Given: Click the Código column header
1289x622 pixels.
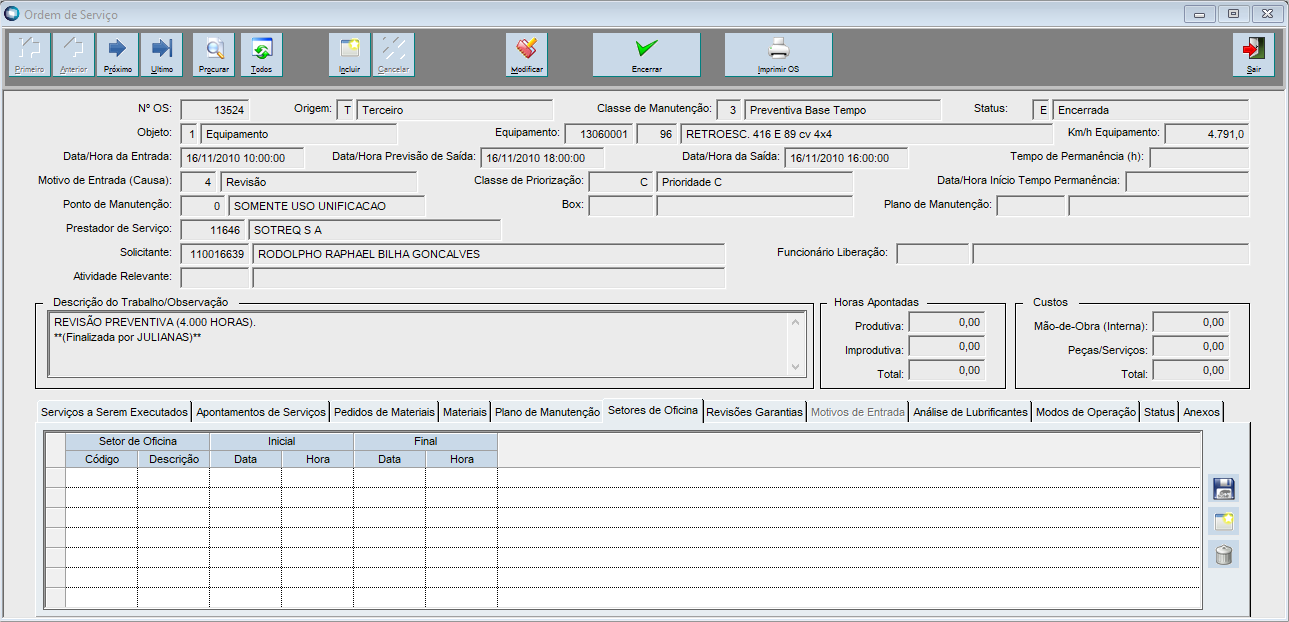Looking at the screenshot, I should (102, 459).
